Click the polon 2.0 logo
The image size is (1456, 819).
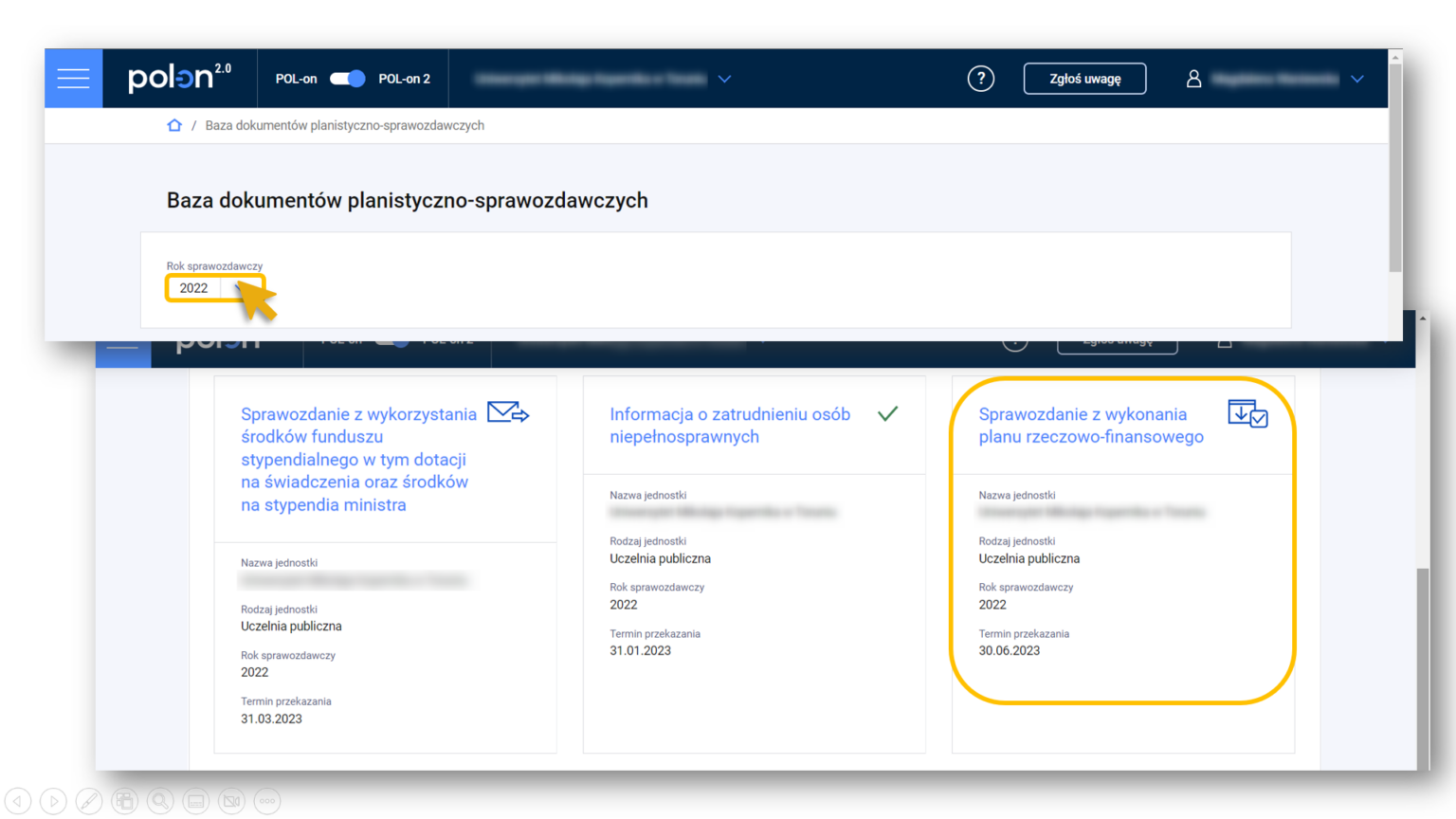[x=179, y=77]
